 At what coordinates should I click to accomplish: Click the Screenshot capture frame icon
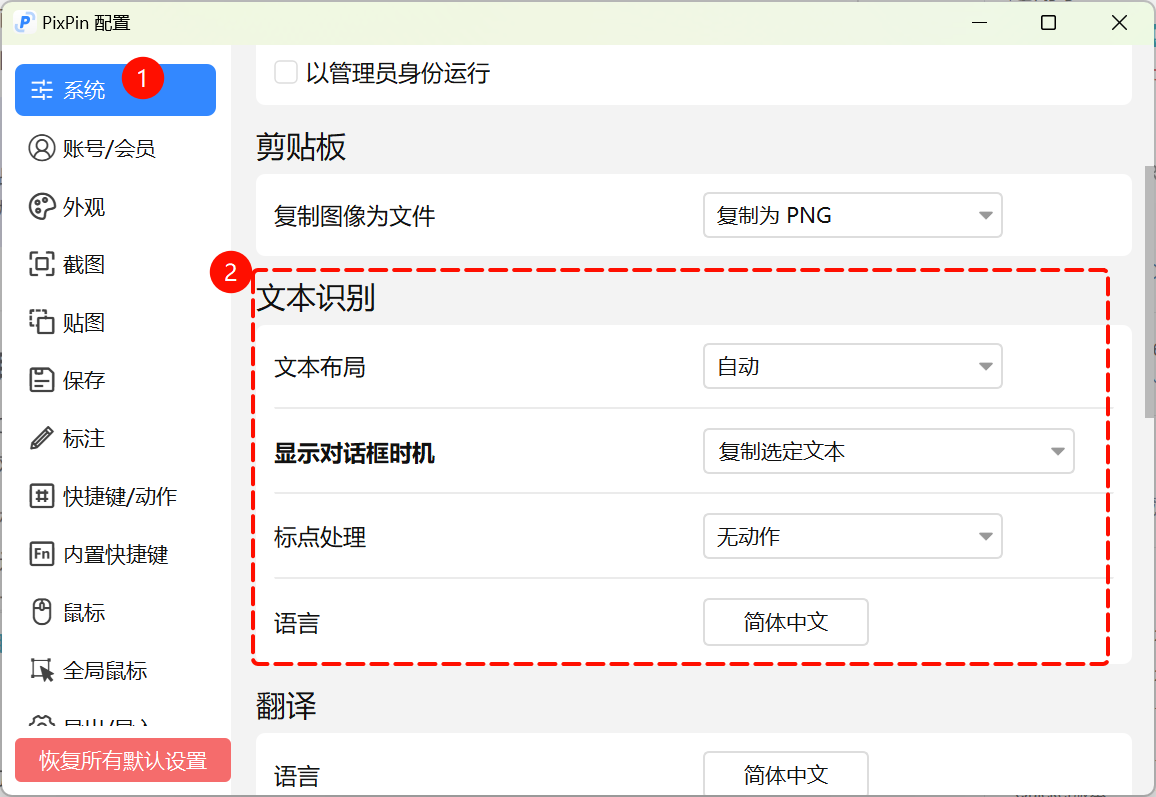(41, 265)
